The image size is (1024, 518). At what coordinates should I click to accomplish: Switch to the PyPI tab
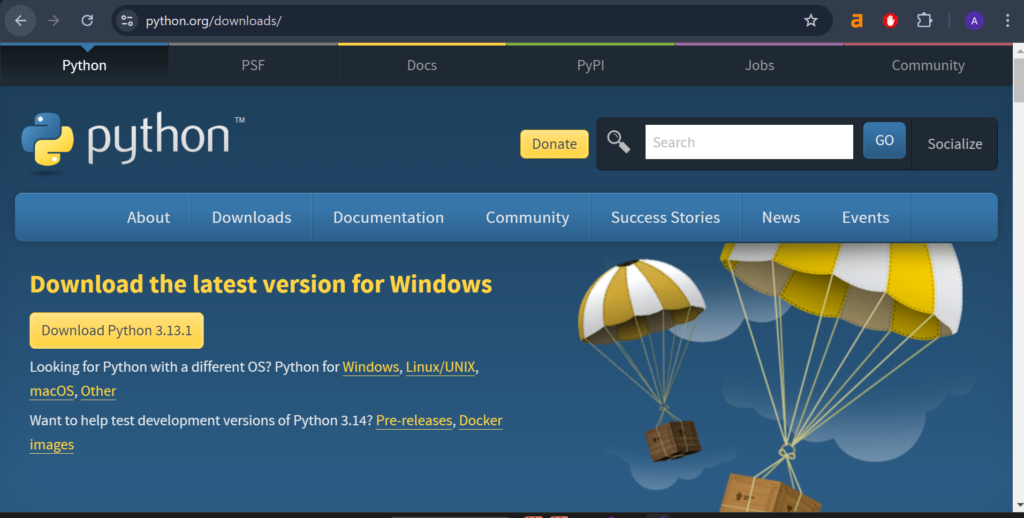pos(590,65)
